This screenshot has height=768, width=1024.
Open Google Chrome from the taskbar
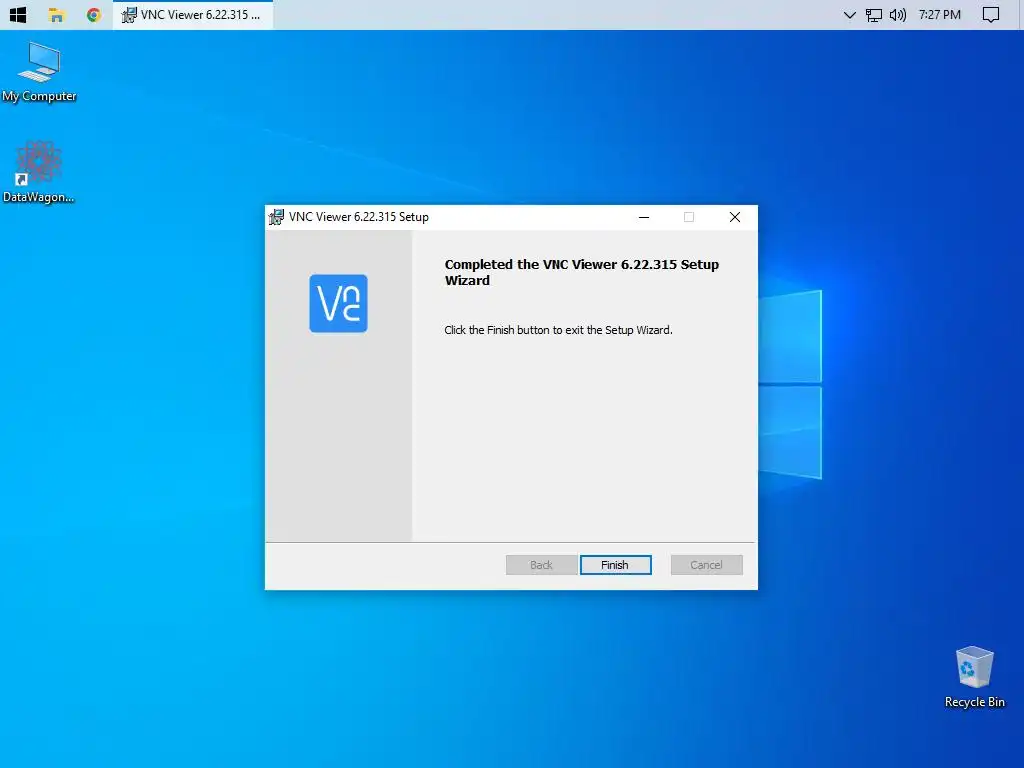(94, 14)
